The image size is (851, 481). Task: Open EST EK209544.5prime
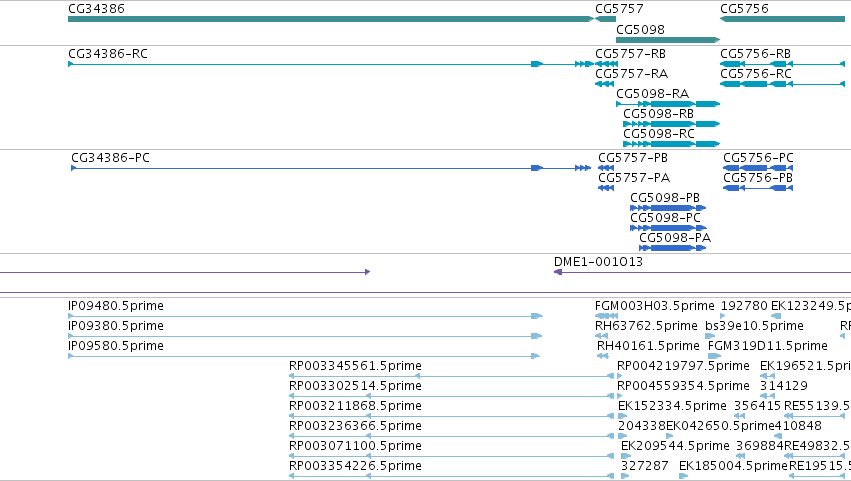click(675, 447)
